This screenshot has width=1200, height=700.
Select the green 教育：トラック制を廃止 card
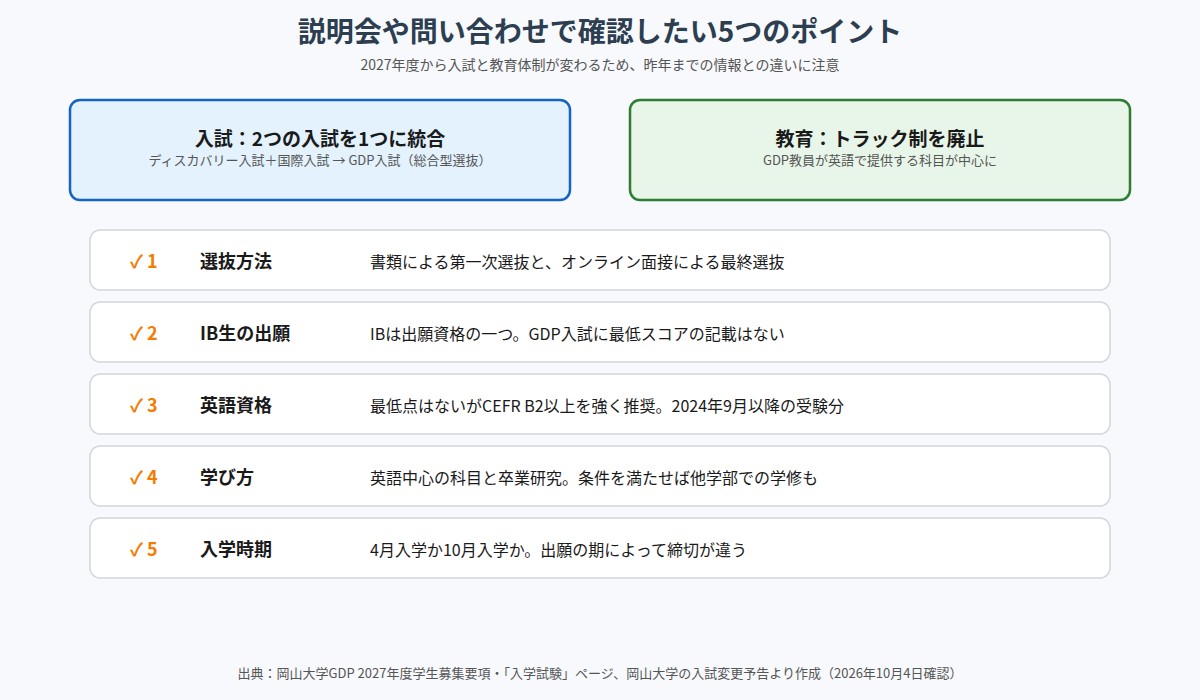(880, 150)
